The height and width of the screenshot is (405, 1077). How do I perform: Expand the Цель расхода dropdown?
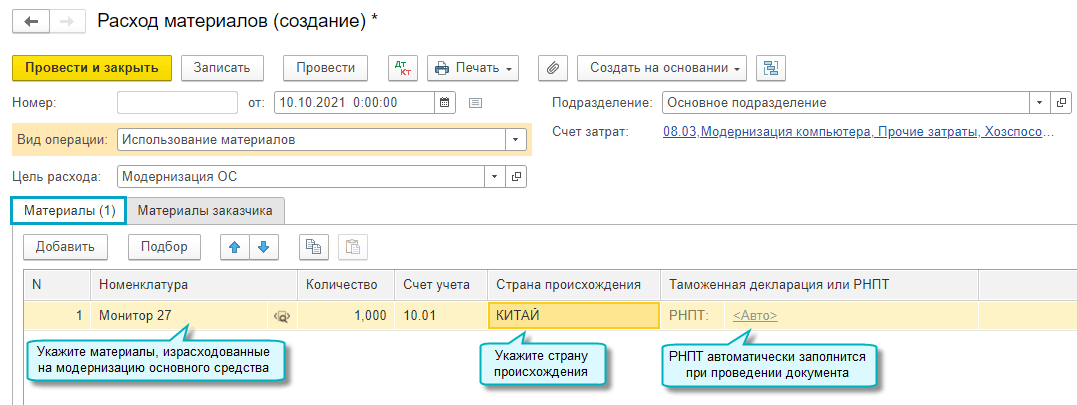[x=494, y=177]
